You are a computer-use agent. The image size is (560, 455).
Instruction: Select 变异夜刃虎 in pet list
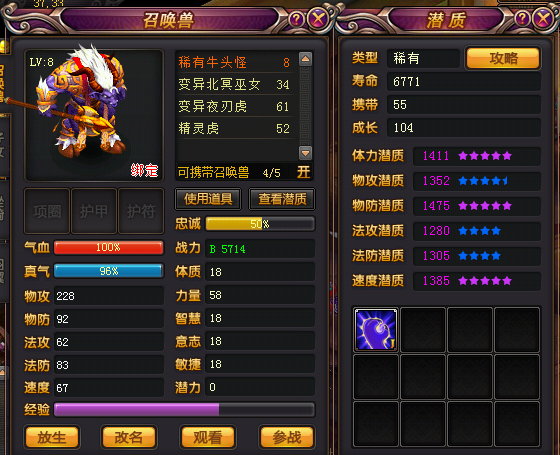click(234, 106)
